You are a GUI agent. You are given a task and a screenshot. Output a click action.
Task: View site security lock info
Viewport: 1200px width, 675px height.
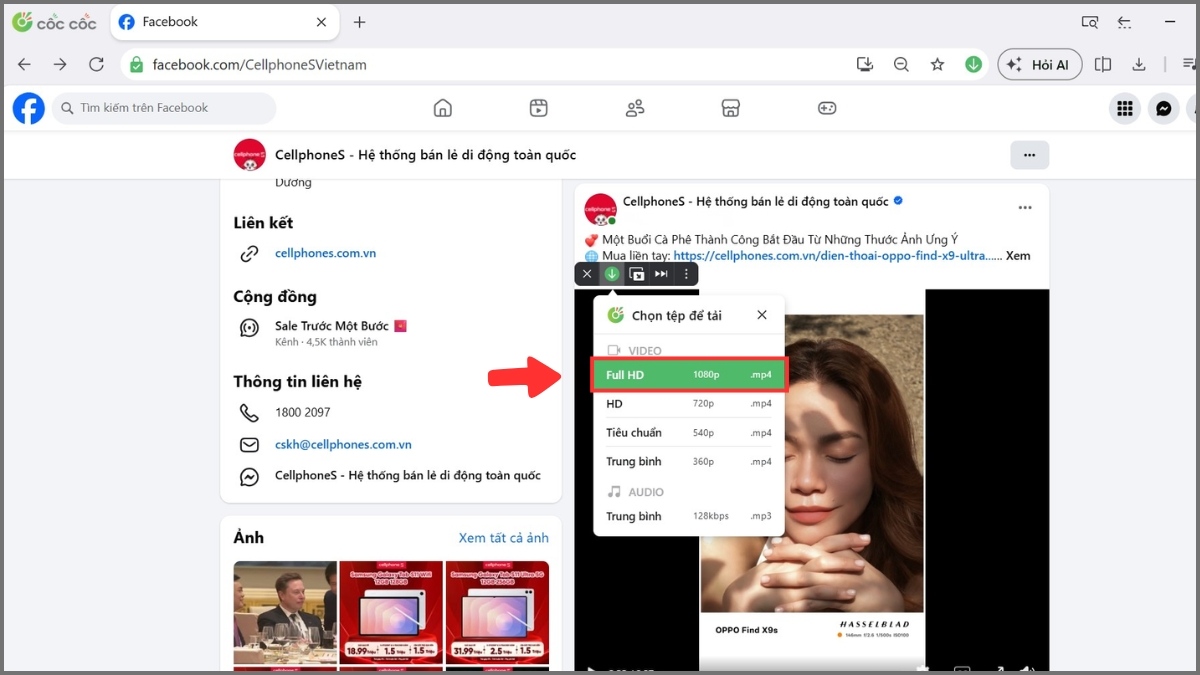coord(137,64)
